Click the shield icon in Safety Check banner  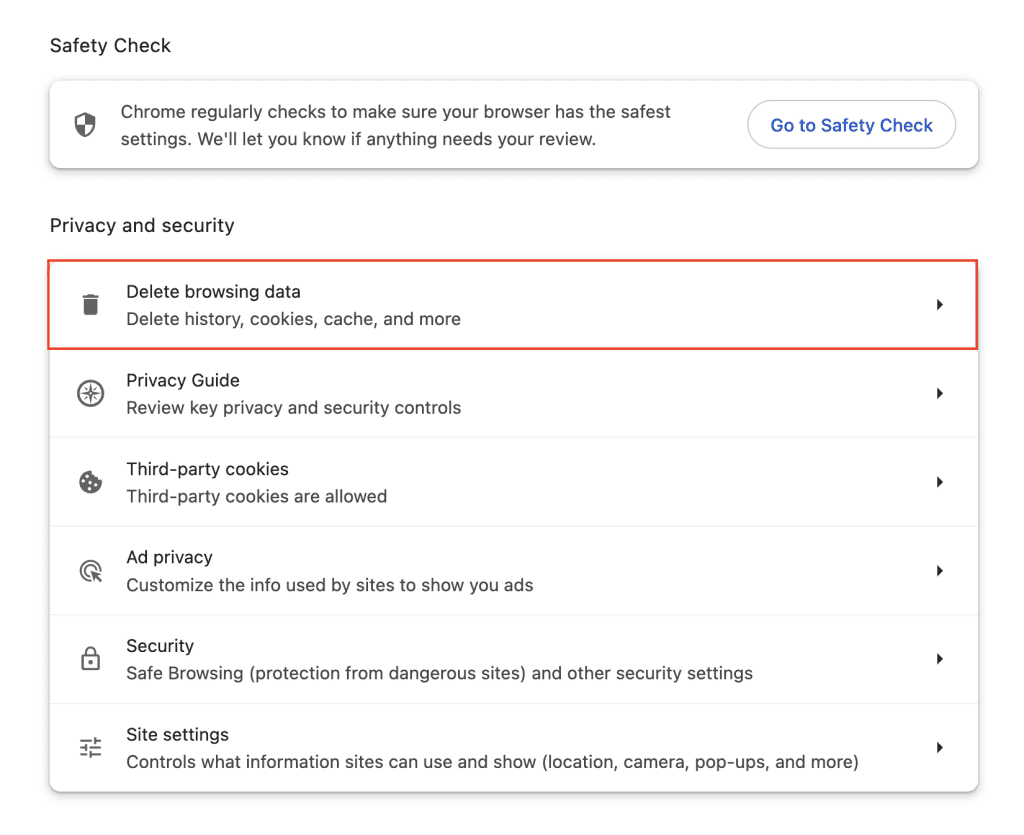[x=85, y=124]
